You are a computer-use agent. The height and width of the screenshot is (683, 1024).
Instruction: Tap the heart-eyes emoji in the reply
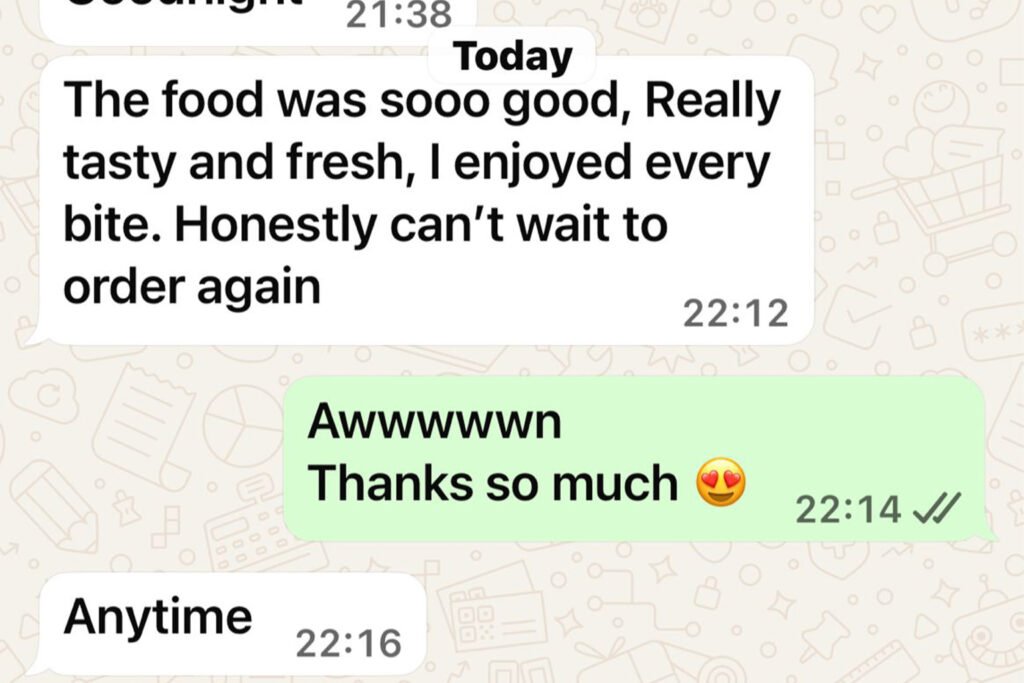721,482
